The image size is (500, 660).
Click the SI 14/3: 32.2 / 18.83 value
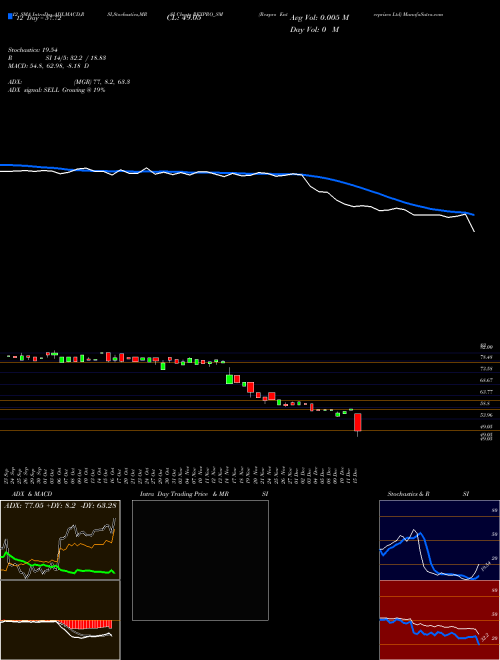[76, 58]
